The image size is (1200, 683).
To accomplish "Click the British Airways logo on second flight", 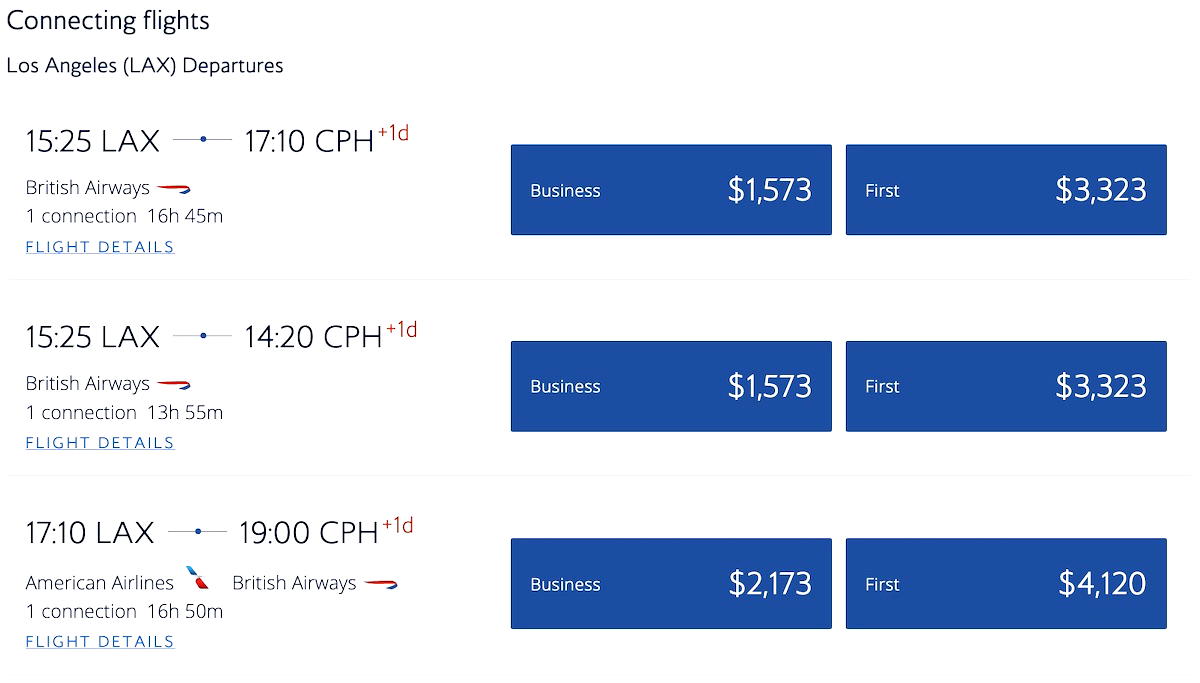I will 175,383.
